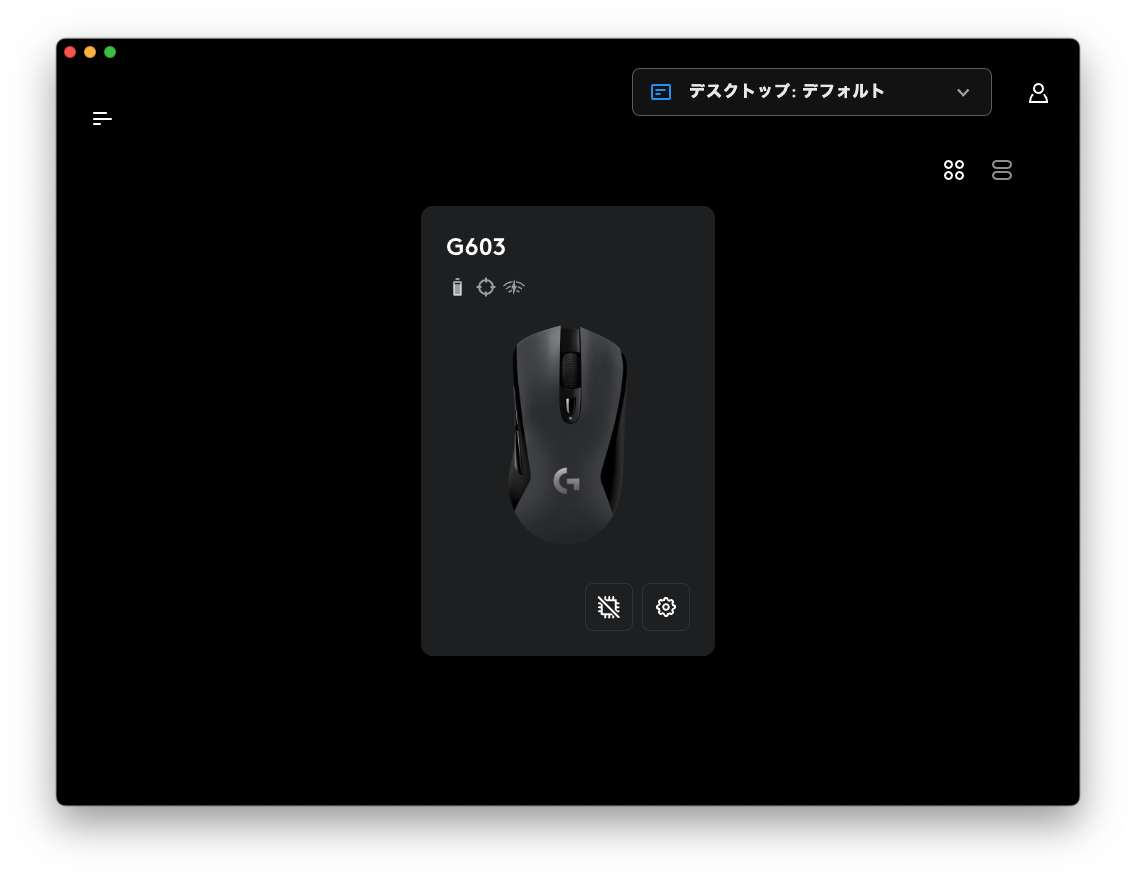Switch to grid device view
Screen dimensions: 1136x880
pos(953,170)
